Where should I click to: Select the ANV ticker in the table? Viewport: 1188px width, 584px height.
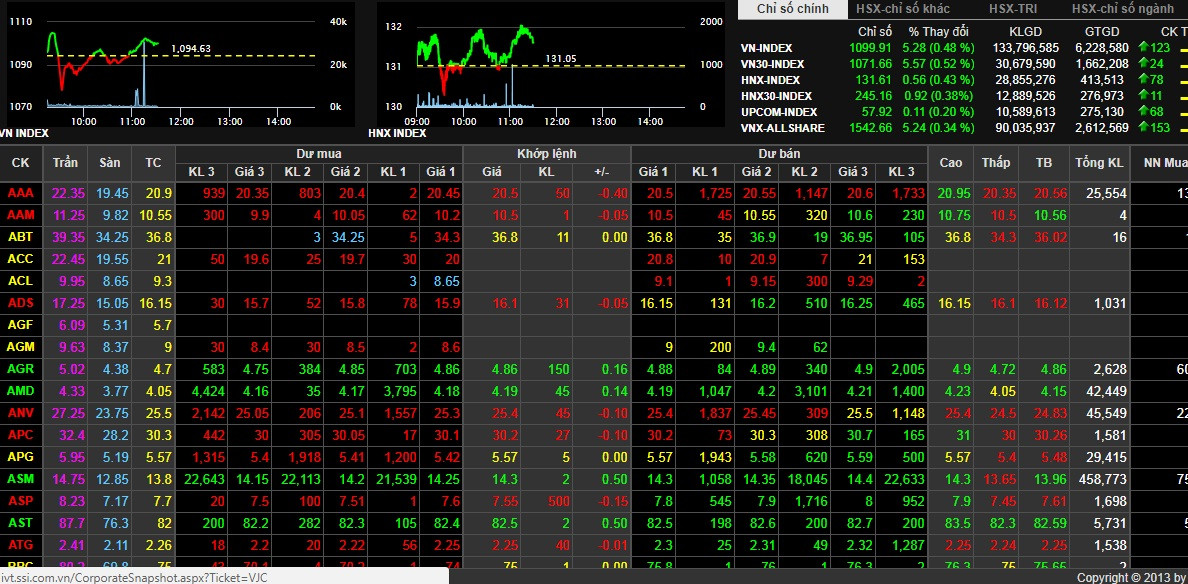click(x=20, y=413)
